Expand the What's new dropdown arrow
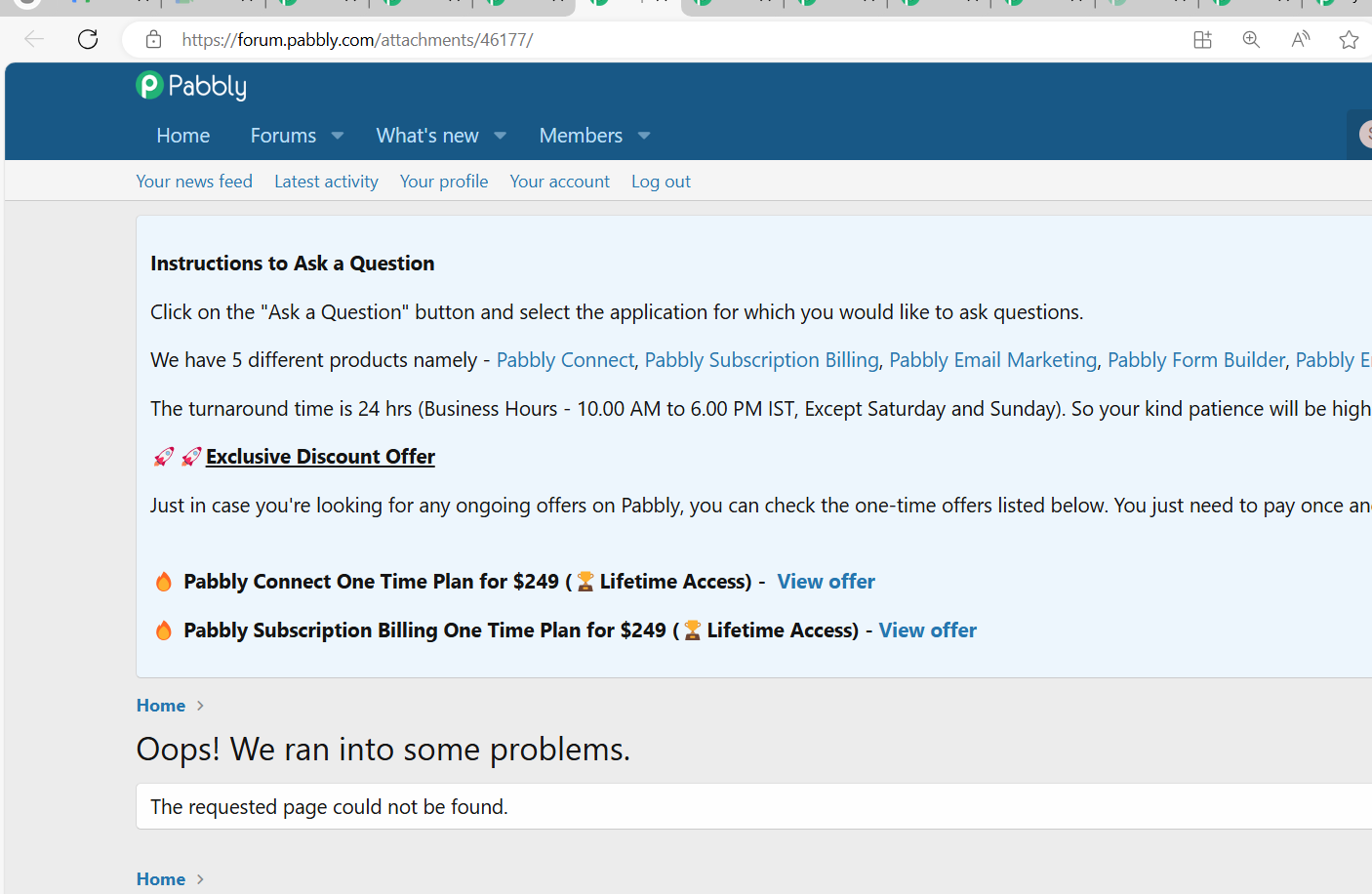Viewport: 1372px width, 894px height. pyautogui.click(x=501, y=136)
